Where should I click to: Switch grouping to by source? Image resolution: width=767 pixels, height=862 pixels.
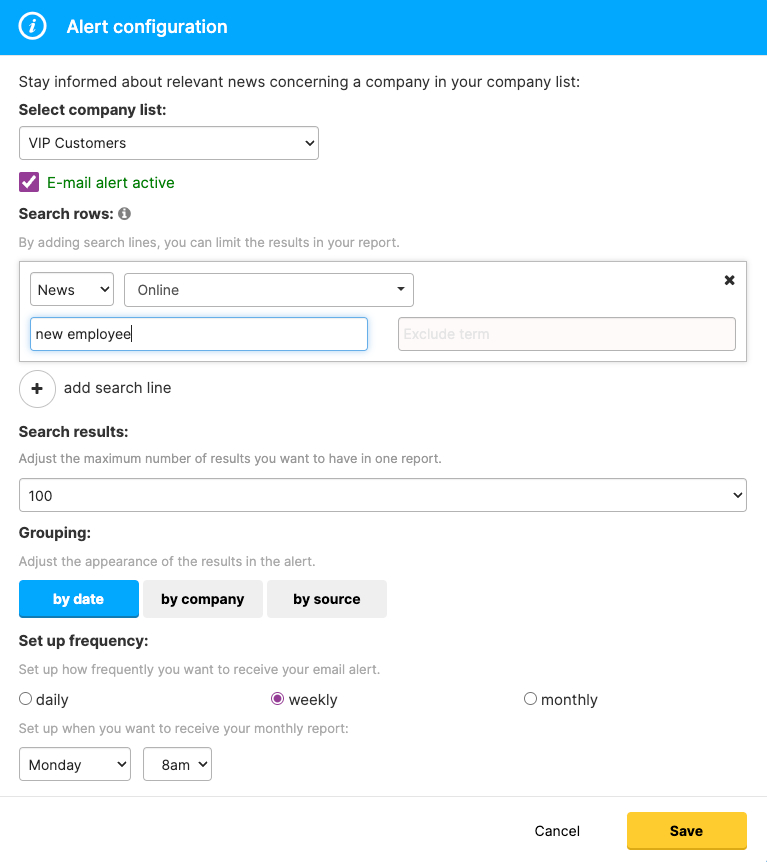pyautogui.click(x=325, y=598)
